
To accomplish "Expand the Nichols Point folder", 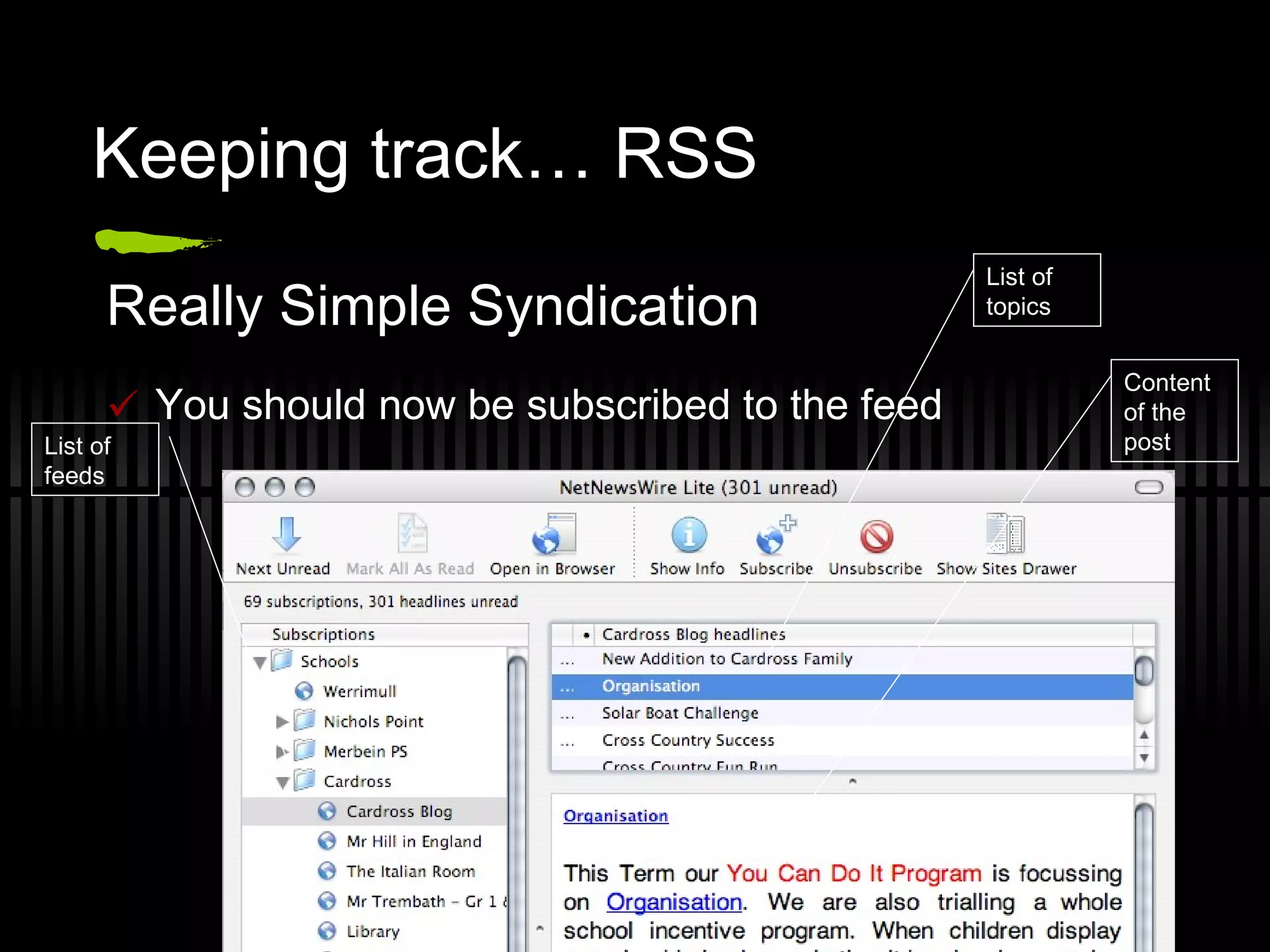I will pos(282,721).
